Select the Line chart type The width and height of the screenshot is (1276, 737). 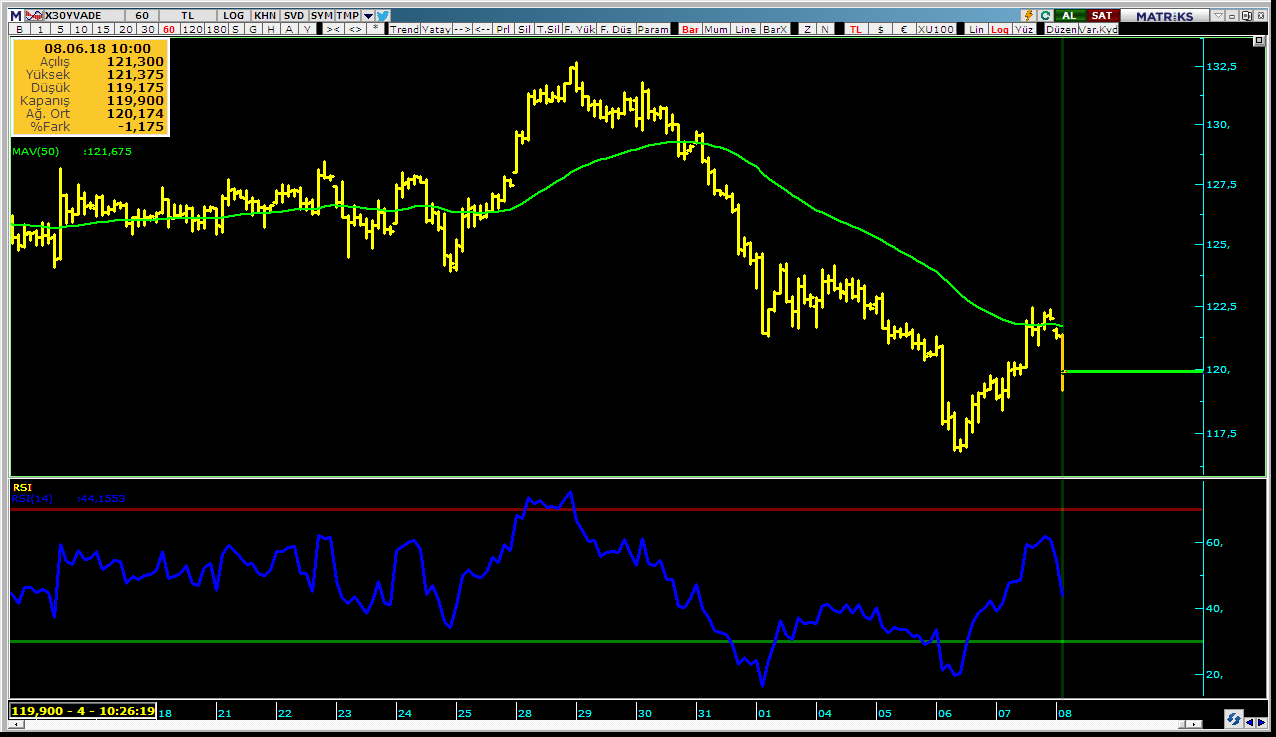point(745,29)
